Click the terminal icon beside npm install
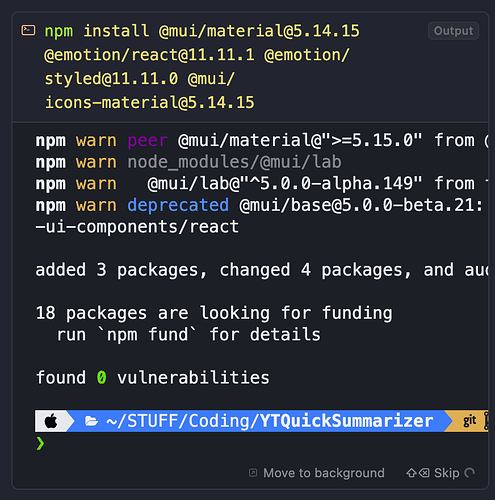 click(28, 30)
